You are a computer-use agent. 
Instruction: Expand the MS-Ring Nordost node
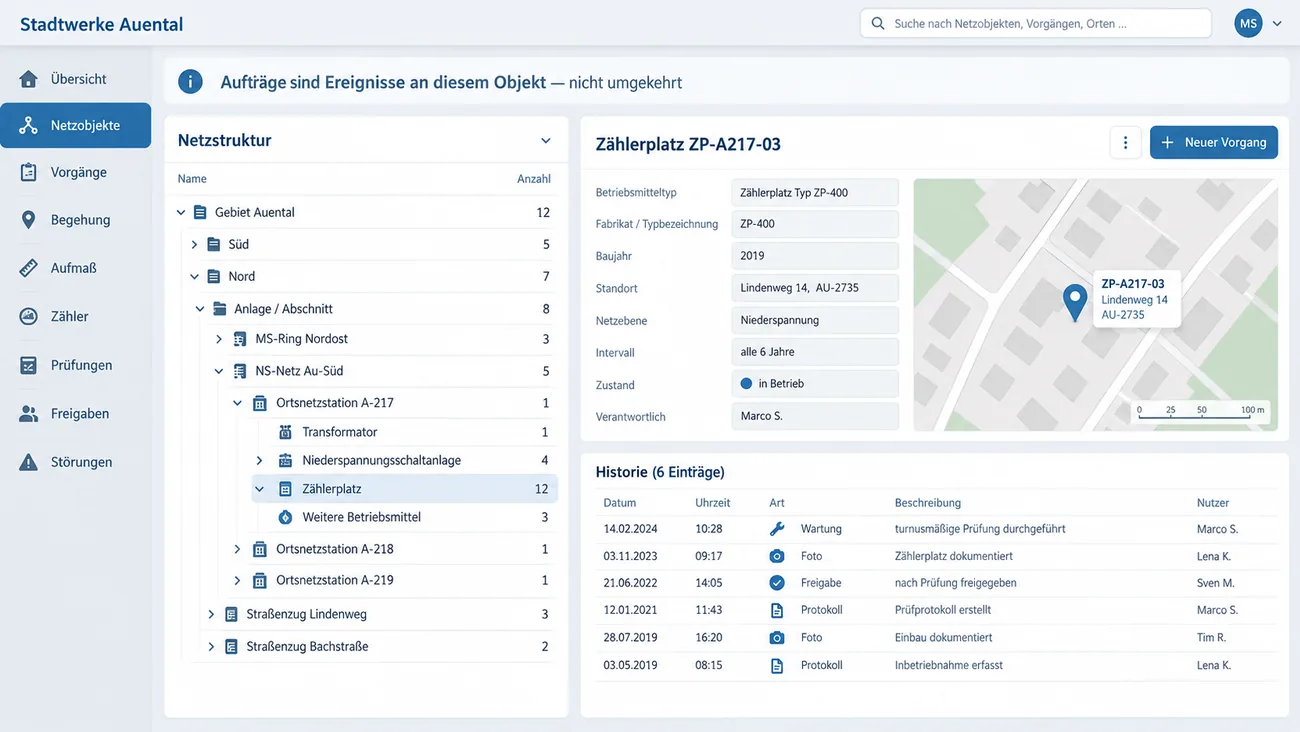(219, 339)
